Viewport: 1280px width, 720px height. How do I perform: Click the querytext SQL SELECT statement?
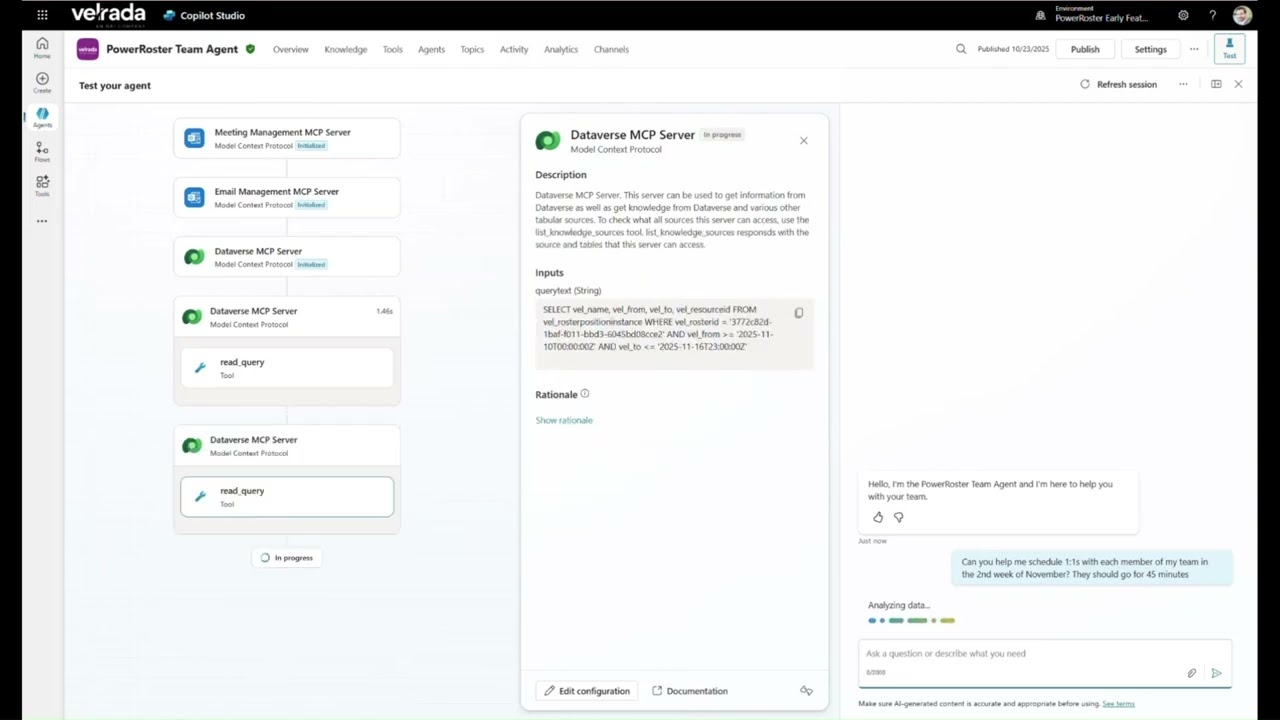click(659, 328)
